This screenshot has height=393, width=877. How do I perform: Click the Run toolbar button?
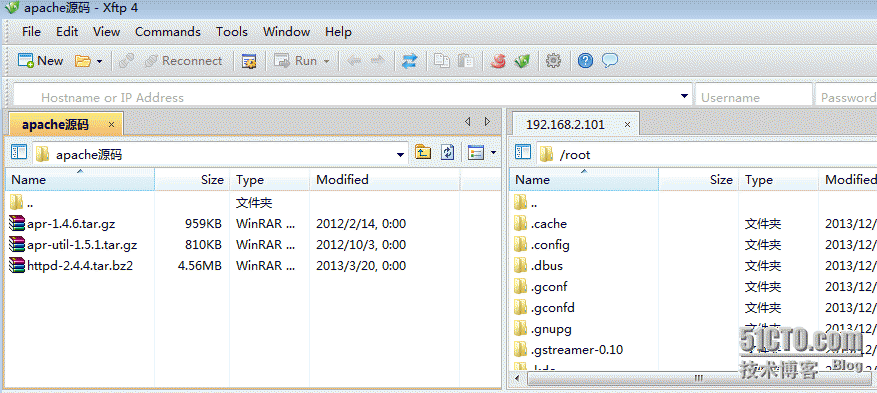point(296,61)
